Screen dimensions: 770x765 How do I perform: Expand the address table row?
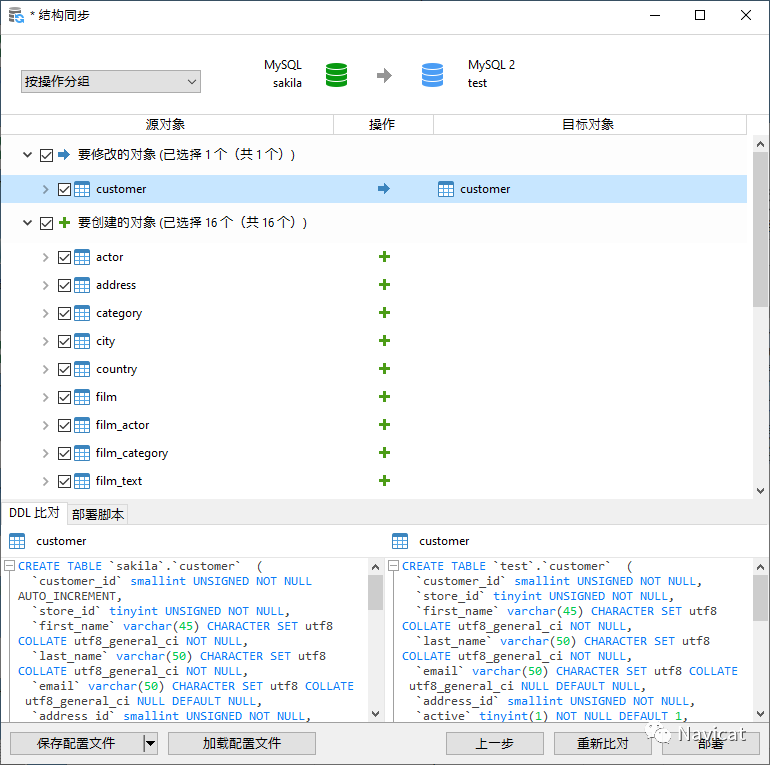coord(45,285)
